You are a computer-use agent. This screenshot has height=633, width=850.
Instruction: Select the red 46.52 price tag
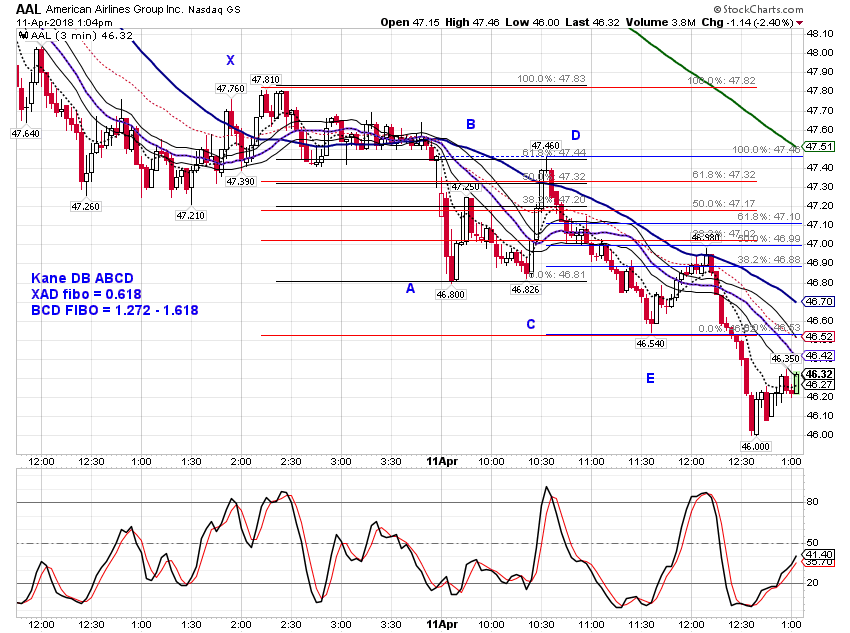click(x=819, y=337)
